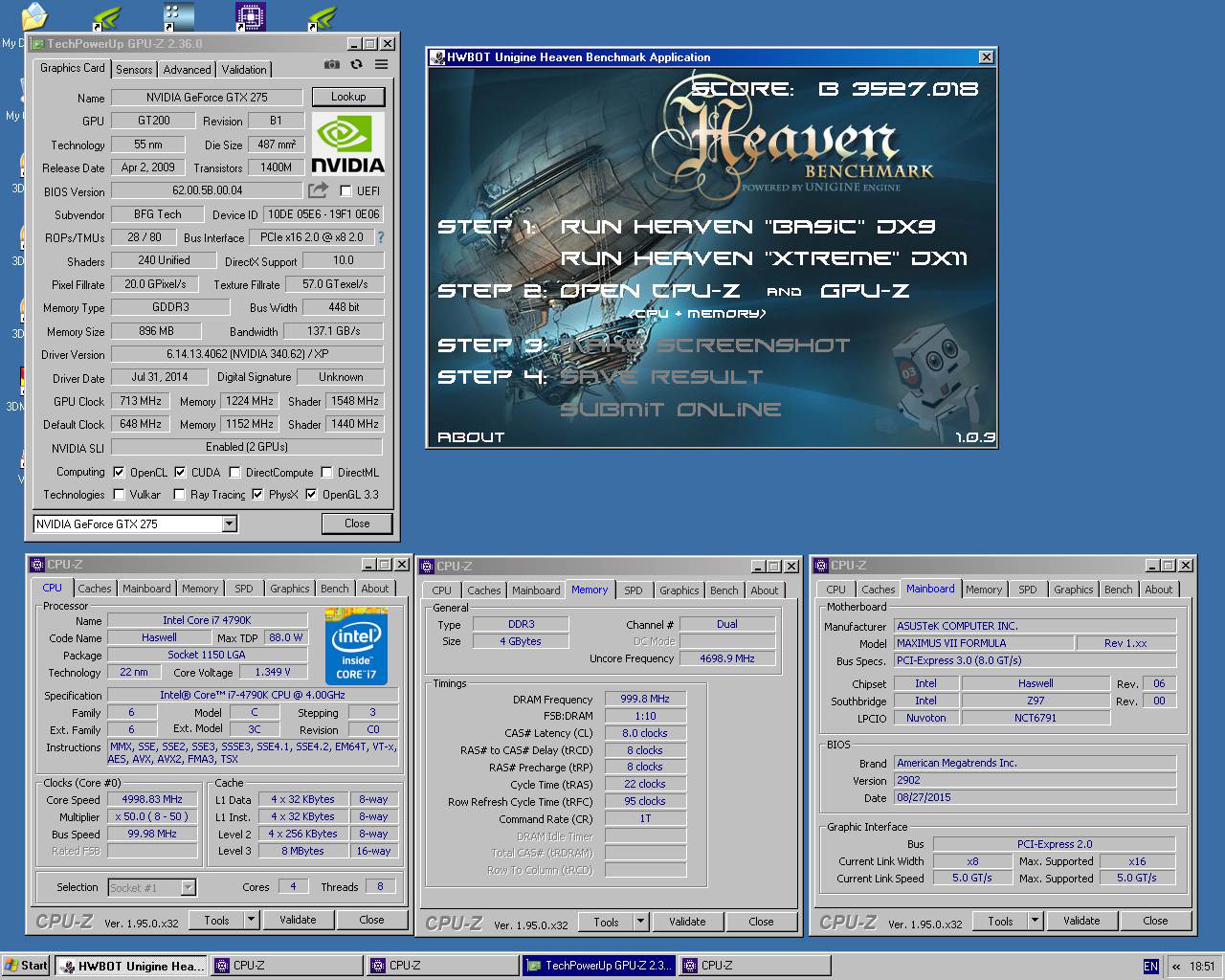Image resolution: width=1225 pixels, height=980 pixels.
Task: Click RUN HEAVEN "BASIC" DX9
Action: click(747, 227)
